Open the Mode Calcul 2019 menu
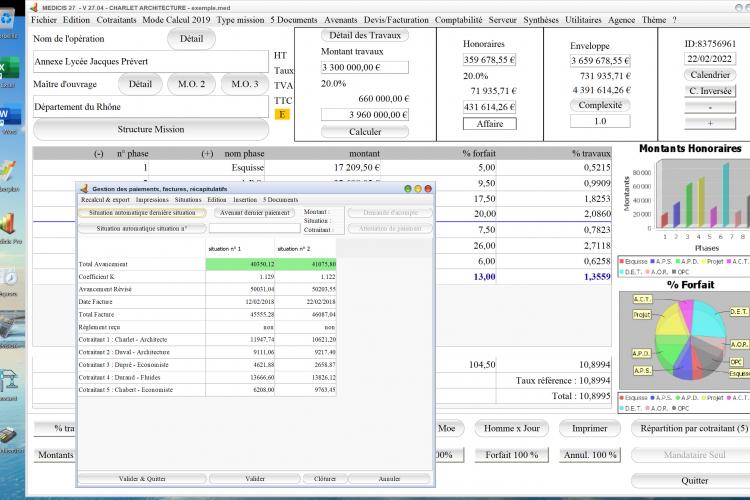The height and width of the screenshot is (500, 750). [x=176, y=20]
